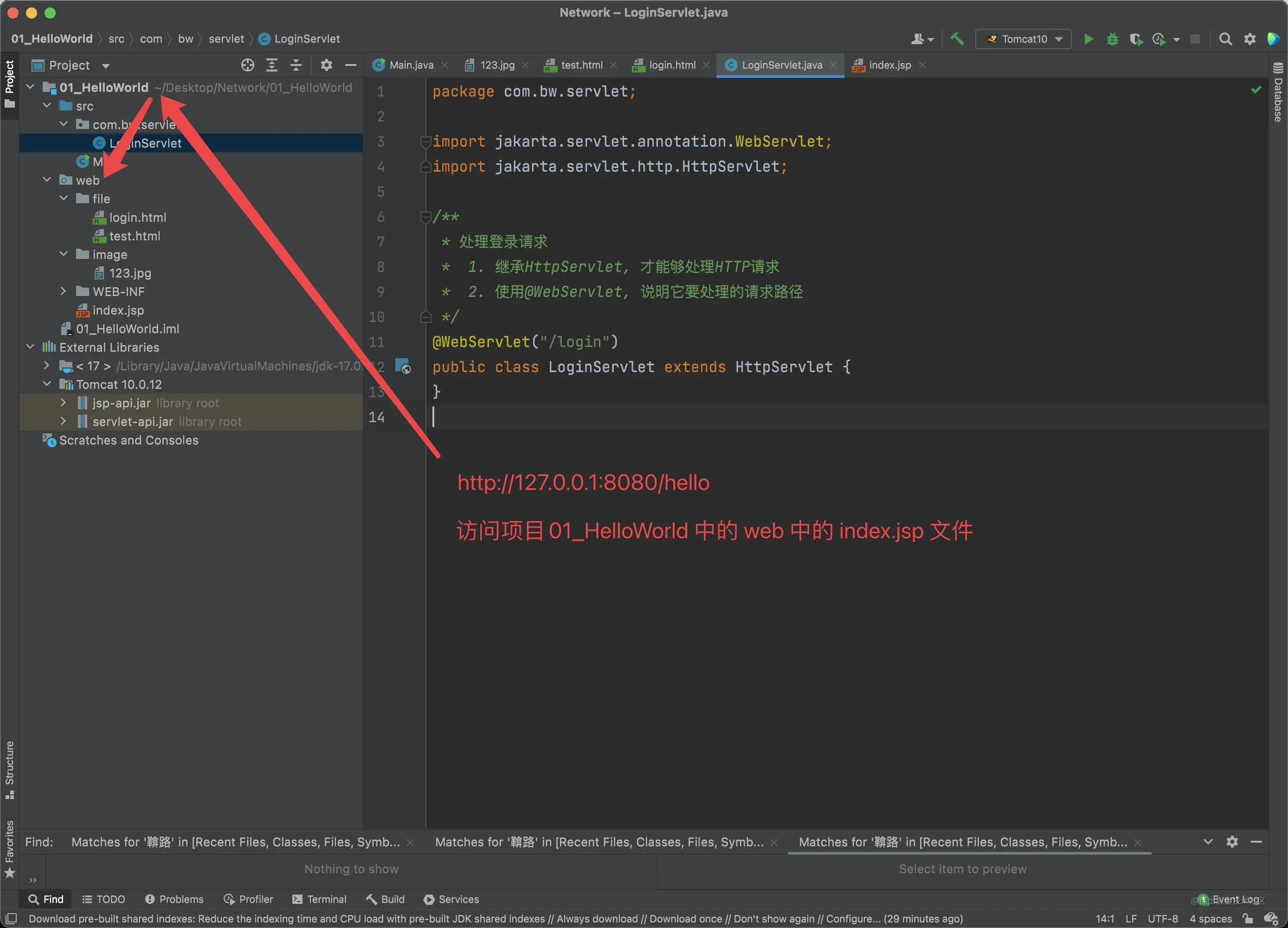Start debugging Tomcat10 with the bug icon
1288x928 pixels.
[x=1112, y=39]
